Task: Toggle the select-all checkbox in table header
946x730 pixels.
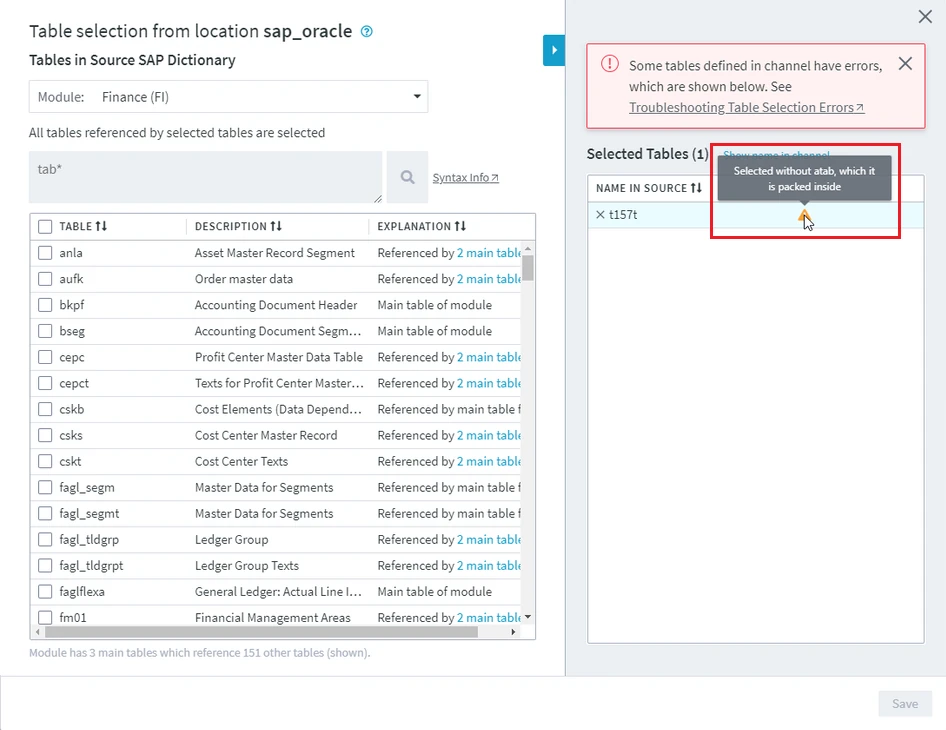Action: pos(45,227)
